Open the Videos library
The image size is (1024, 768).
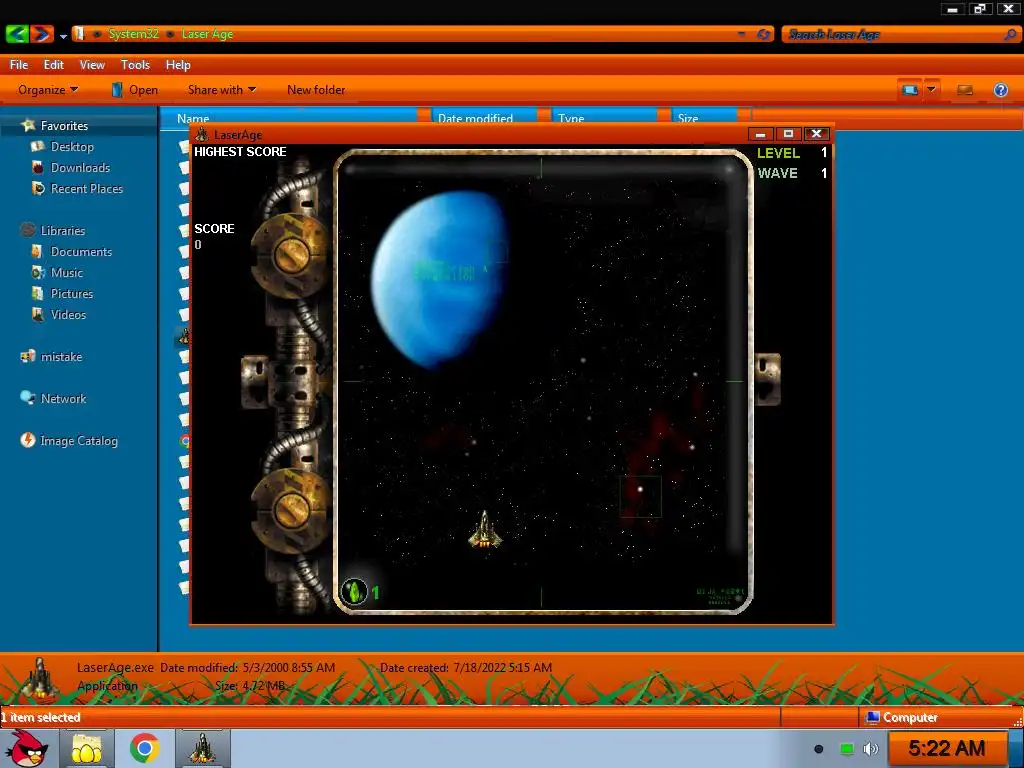pyautogui.click(x=68, y=314)
